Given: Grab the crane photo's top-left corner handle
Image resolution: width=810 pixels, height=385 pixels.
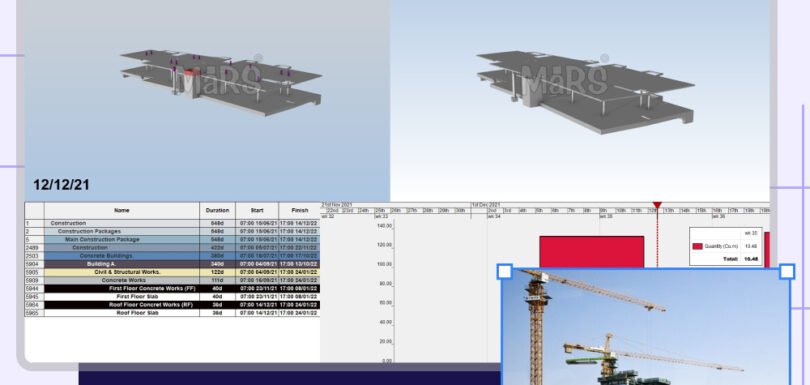Looking at the screenshot, I should (504, 271).
